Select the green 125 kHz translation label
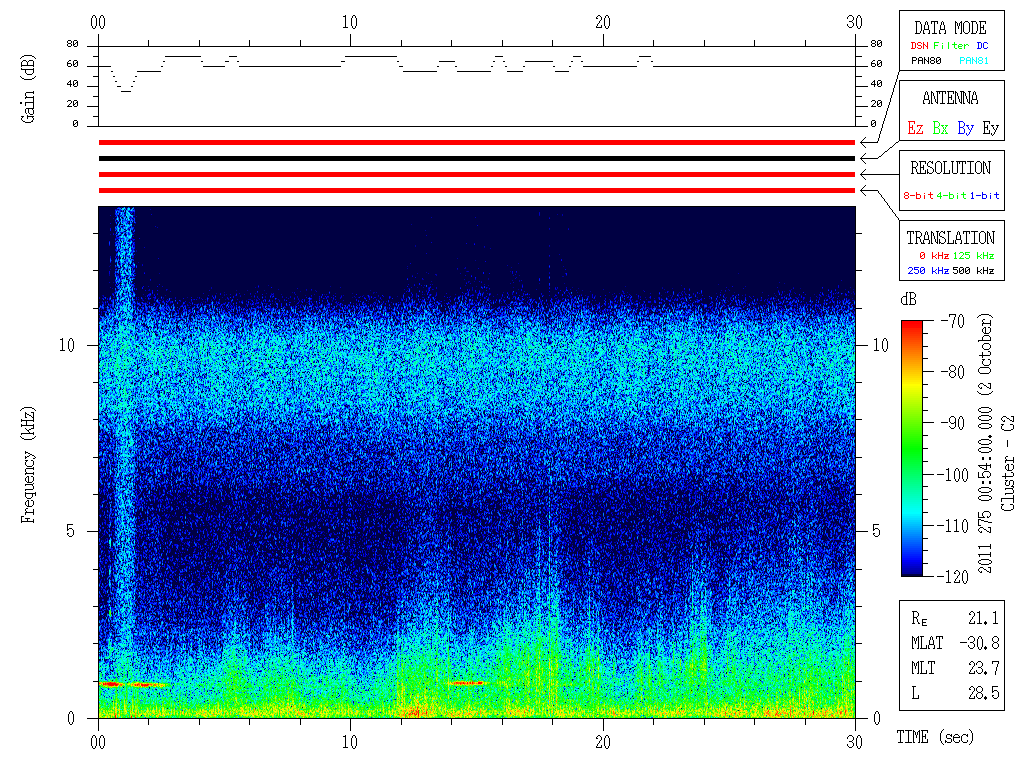The width and height of the screenshot is (1024, 768). point(973,256)
